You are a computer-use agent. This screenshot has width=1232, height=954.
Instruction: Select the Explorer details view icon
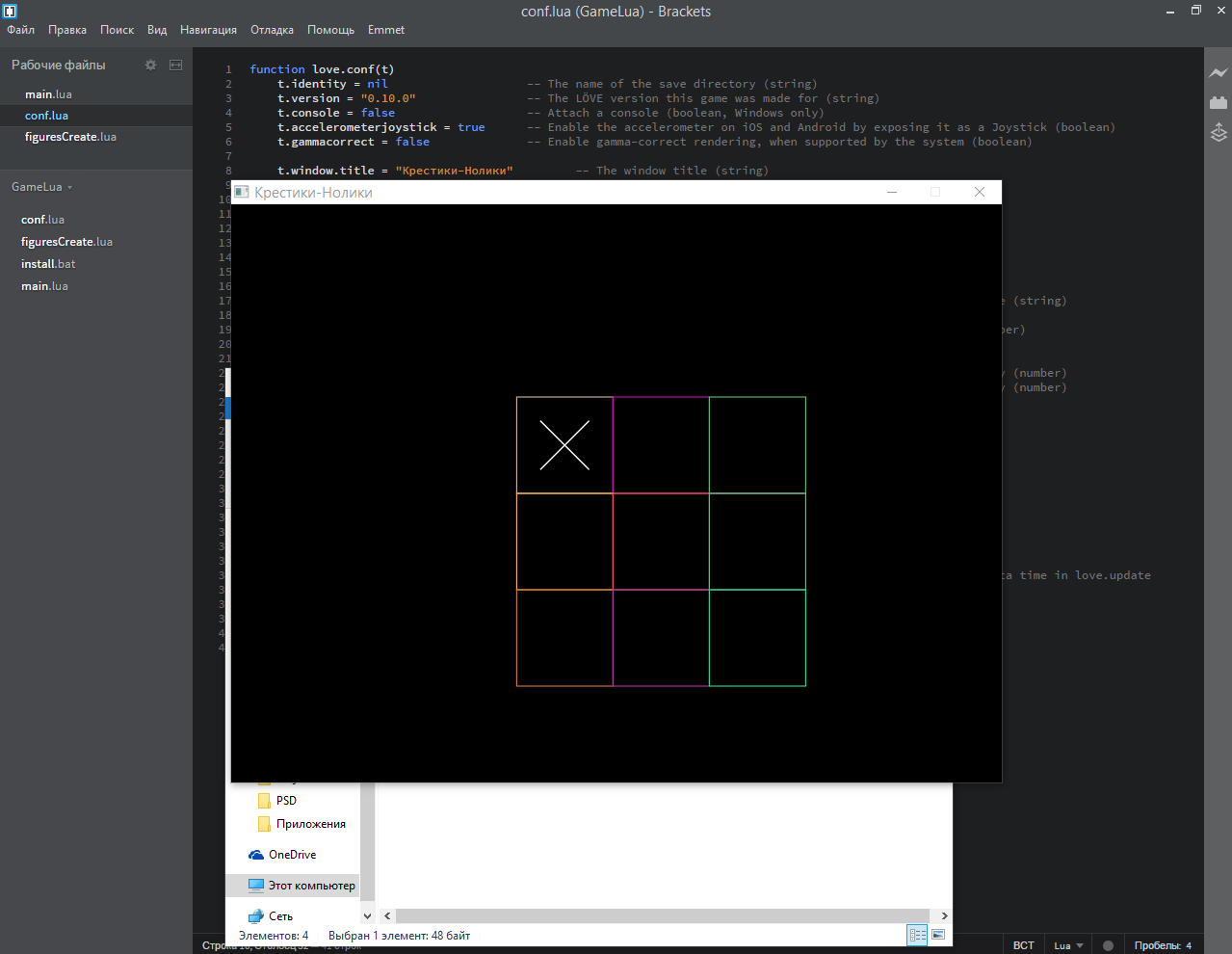tap(917, 935)
